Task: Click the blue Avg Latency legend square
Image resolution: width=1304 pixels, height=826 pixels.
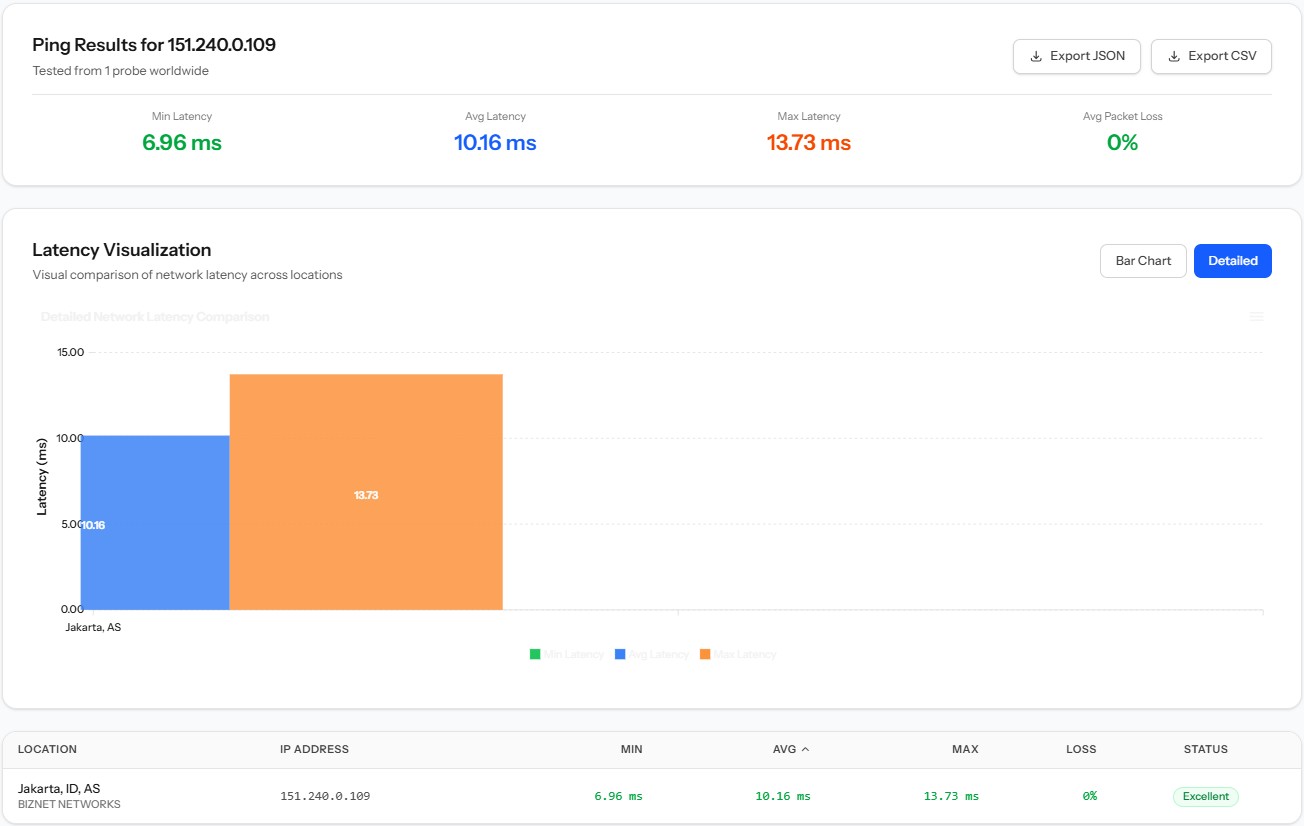Action: coord(620,654)
